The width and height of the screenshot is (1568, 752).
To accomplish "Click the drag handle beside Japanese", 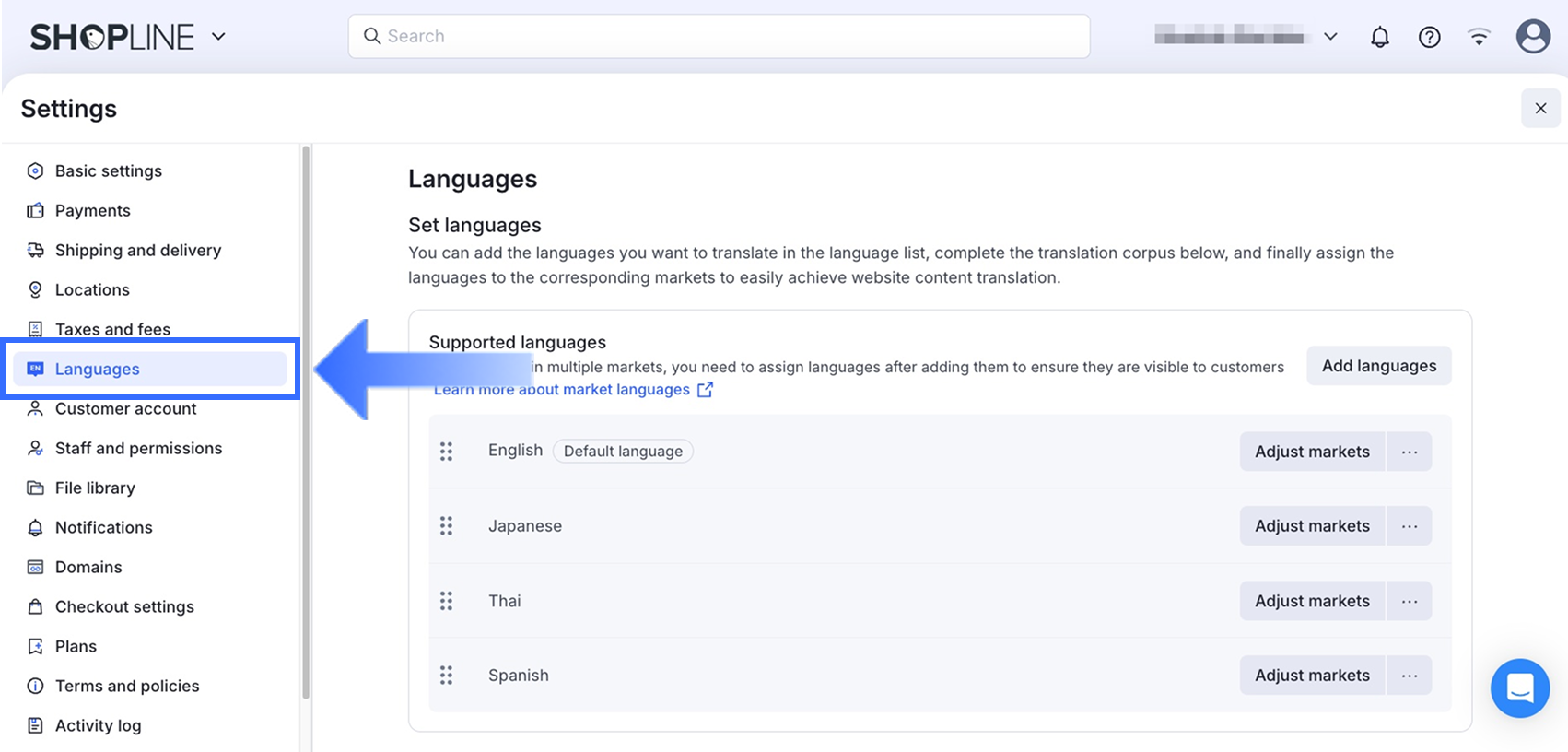I will point(447,526).
